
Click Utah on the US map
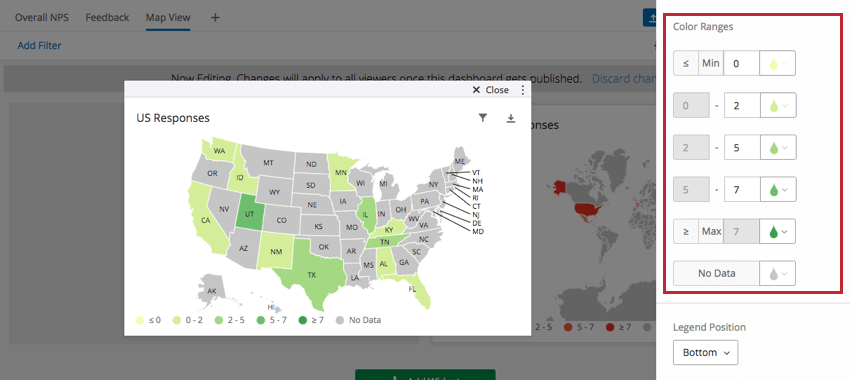tap(249, 214)
